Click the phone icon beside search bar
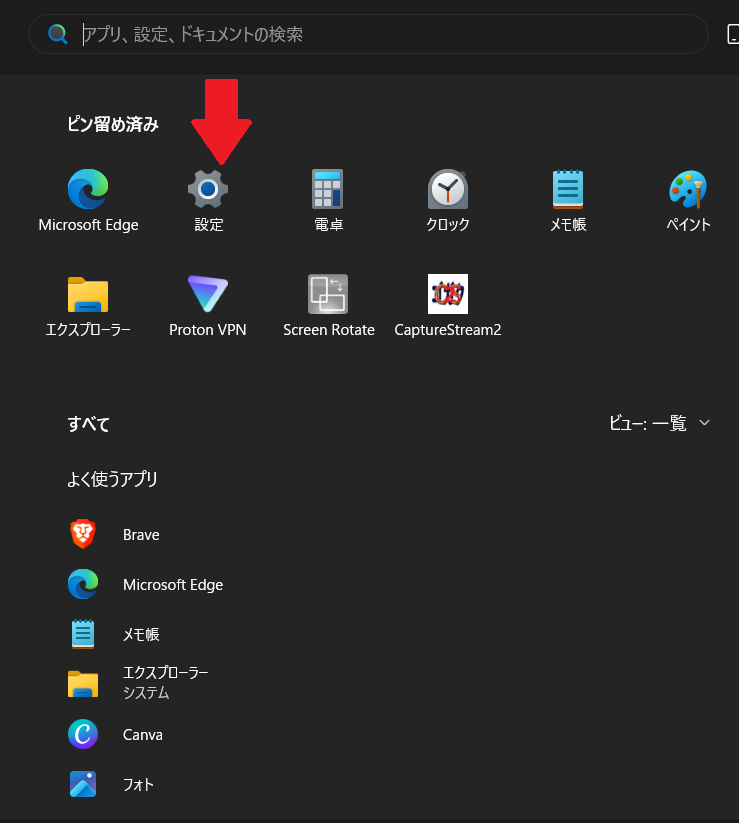The height and width of the screenshot is (823, 739). coord(733,34)
